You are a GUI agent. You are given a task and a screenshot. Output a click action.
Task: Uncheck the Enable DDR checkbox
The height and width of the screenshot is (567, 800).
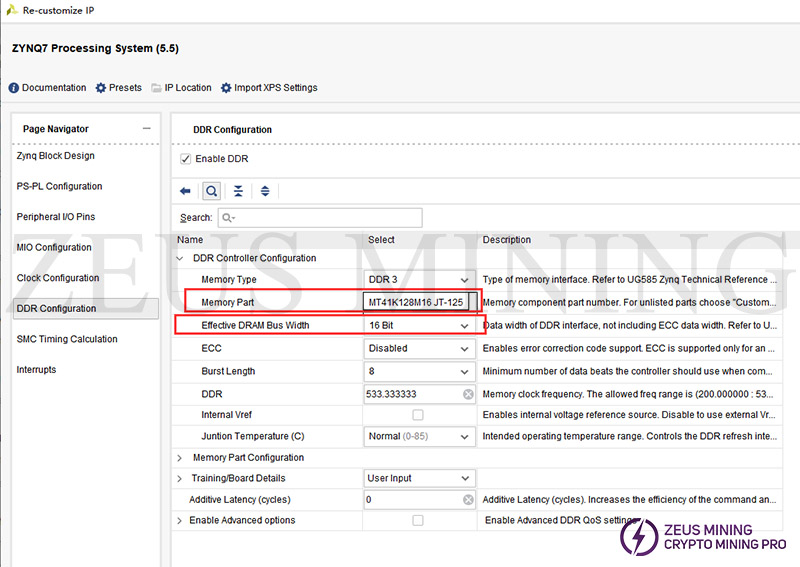click(x=185, y=159)
